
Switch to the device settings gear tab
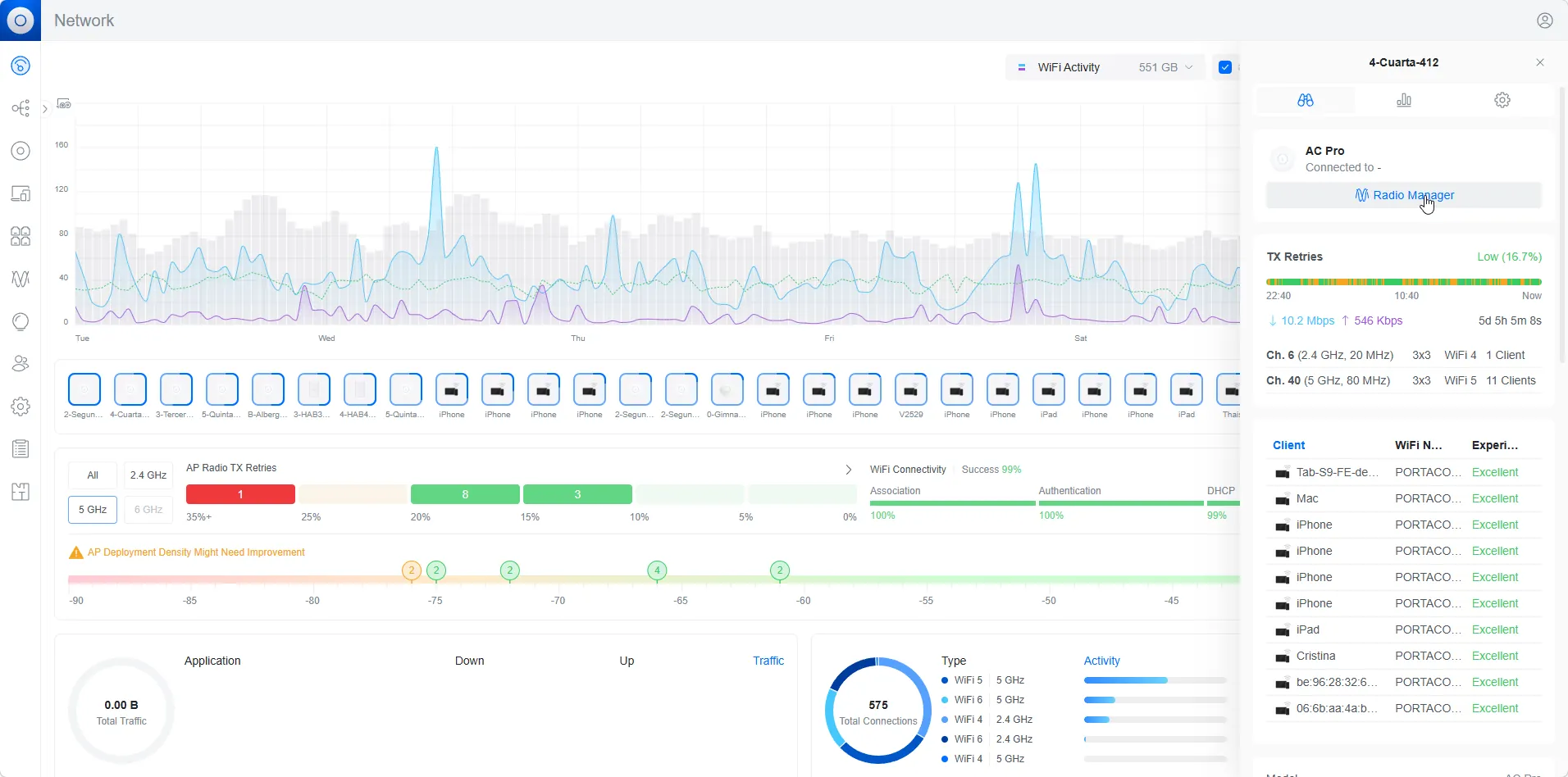click(x=1502, y=100)
